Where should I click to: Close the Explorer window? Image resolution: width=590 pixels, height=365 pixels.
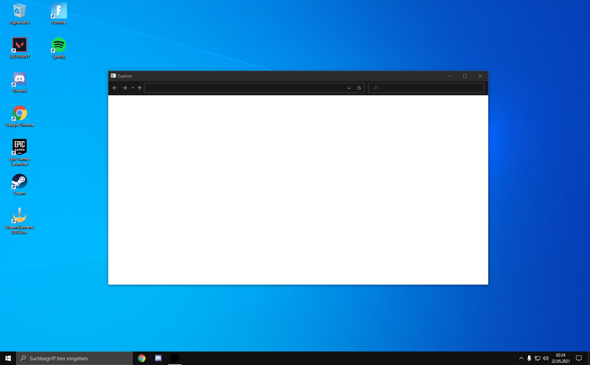tap(480, 76)
